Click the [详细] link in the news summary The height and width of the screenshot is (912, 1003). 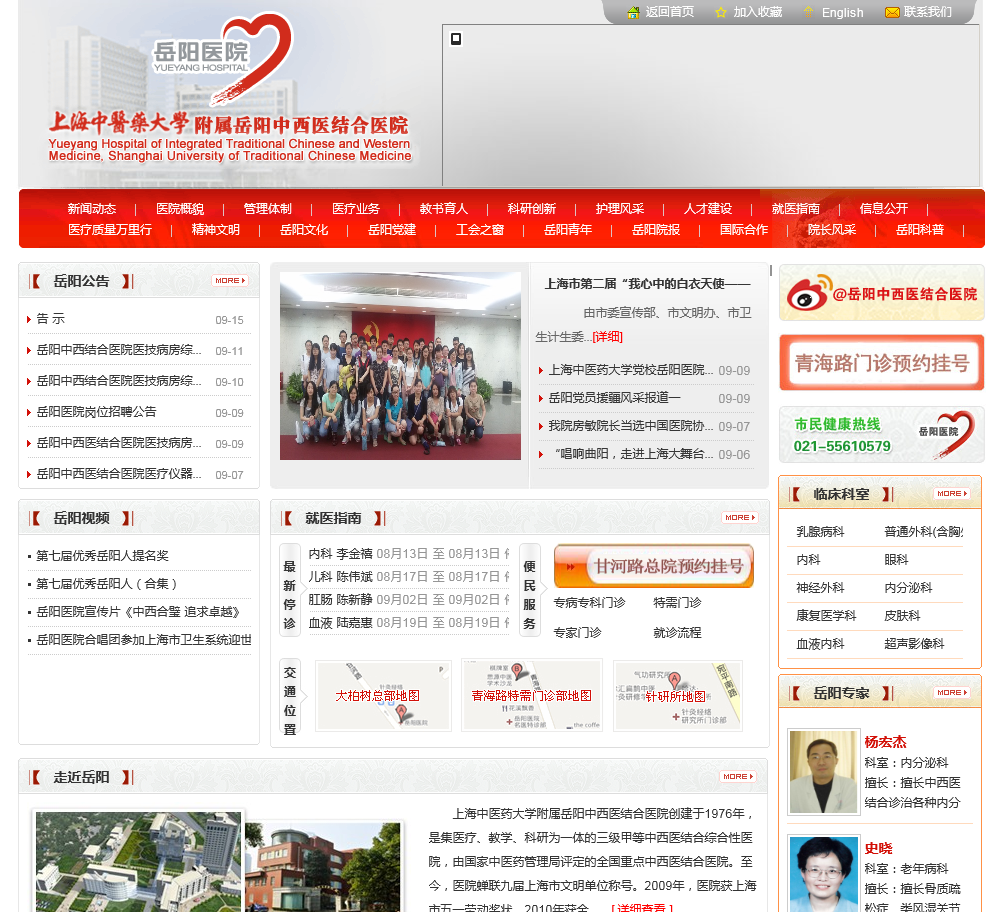pyautogui.click(x=607, y=337)
